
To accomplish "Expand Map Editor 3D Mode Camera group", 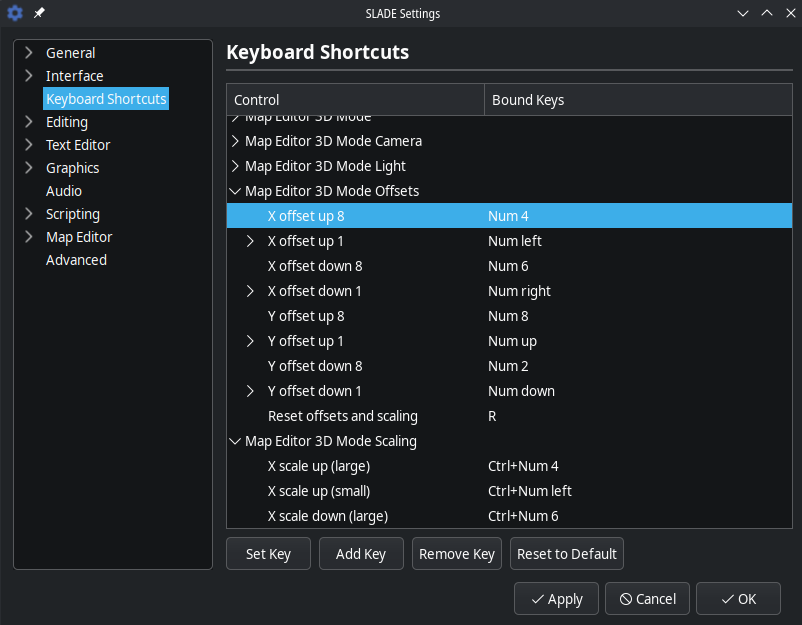I will coord(235,141).
